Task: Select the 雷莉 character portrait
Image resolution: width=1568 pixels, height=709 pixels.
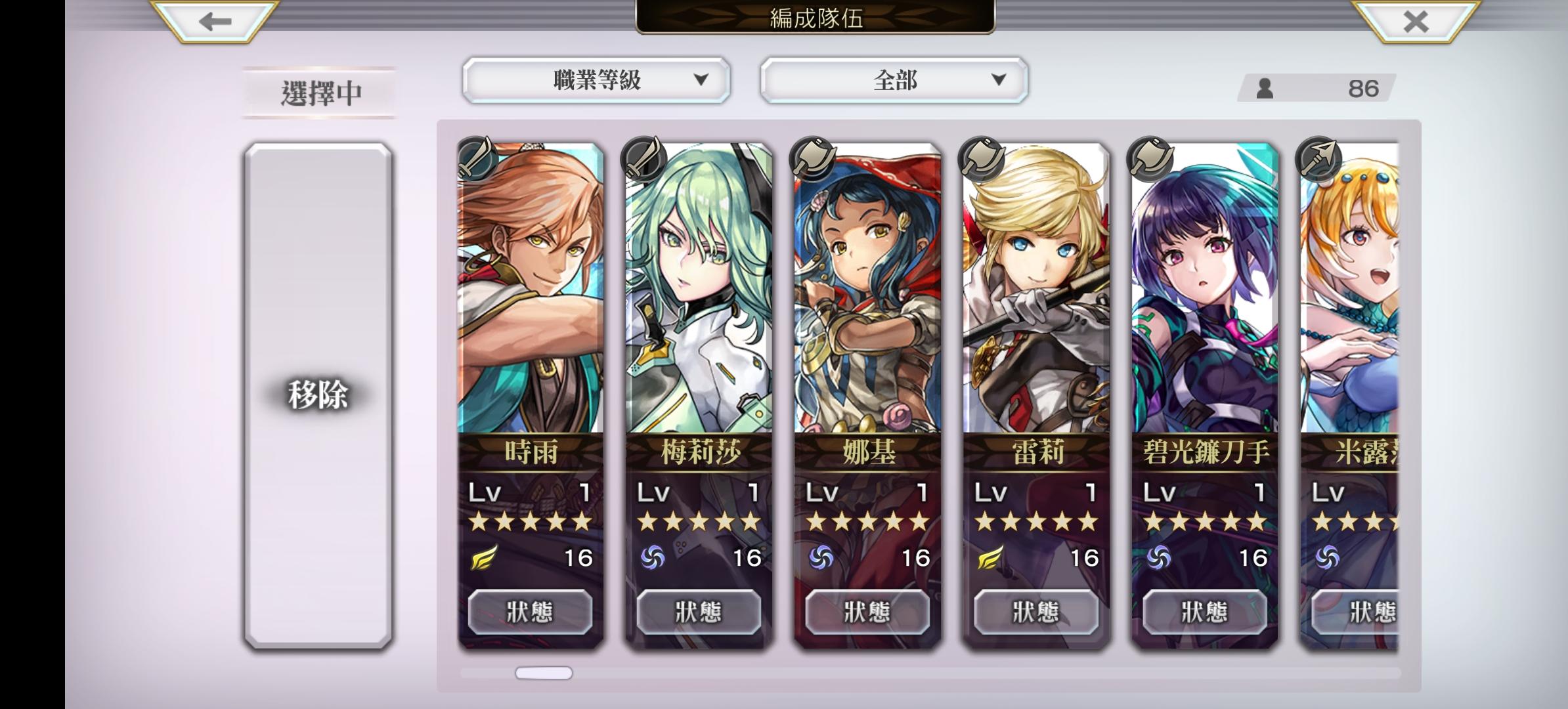Action: (x=1036, y=289)
